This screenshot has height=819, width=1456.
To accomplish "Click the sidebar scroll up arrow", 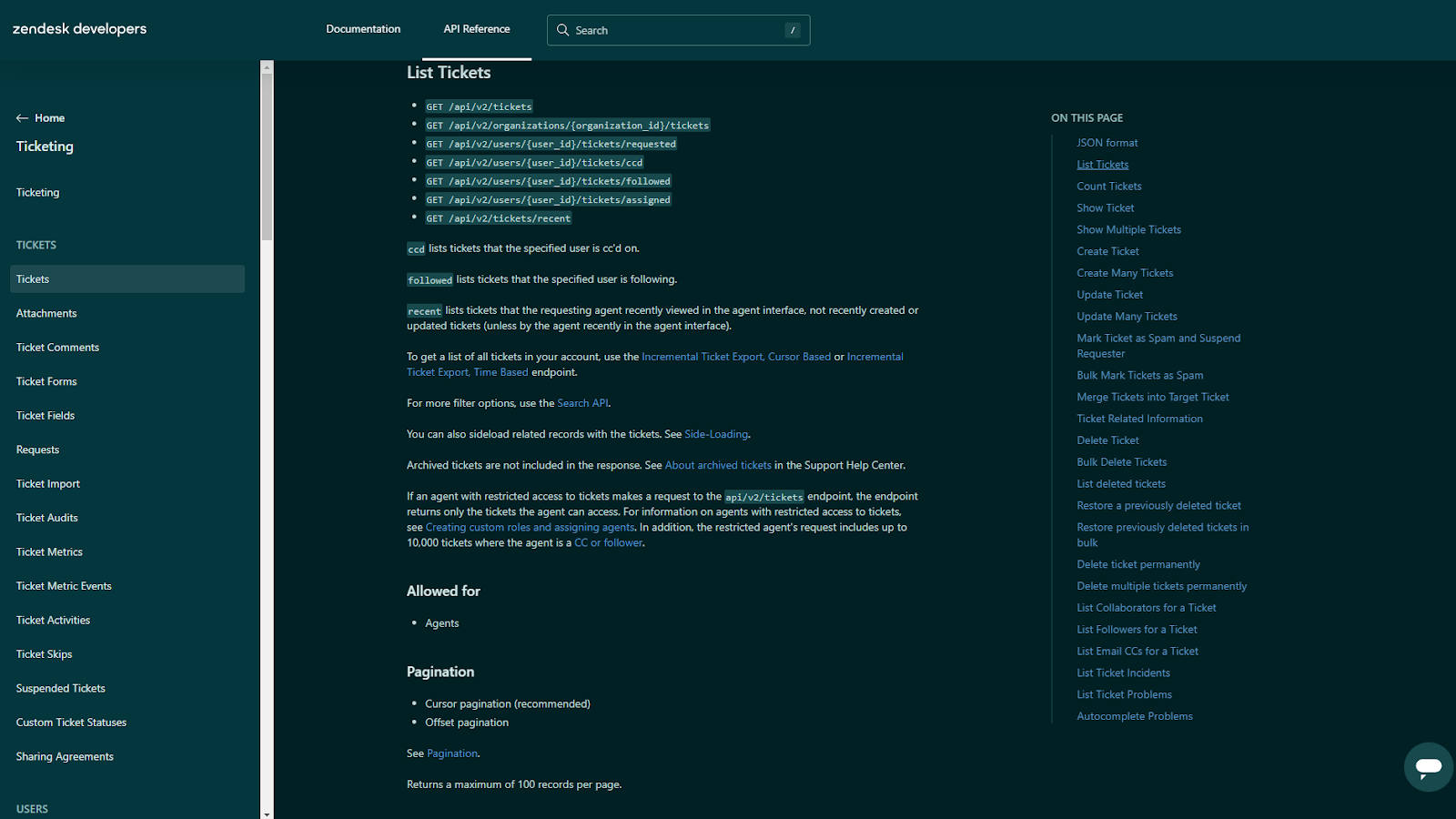I will tap(267, 66).
